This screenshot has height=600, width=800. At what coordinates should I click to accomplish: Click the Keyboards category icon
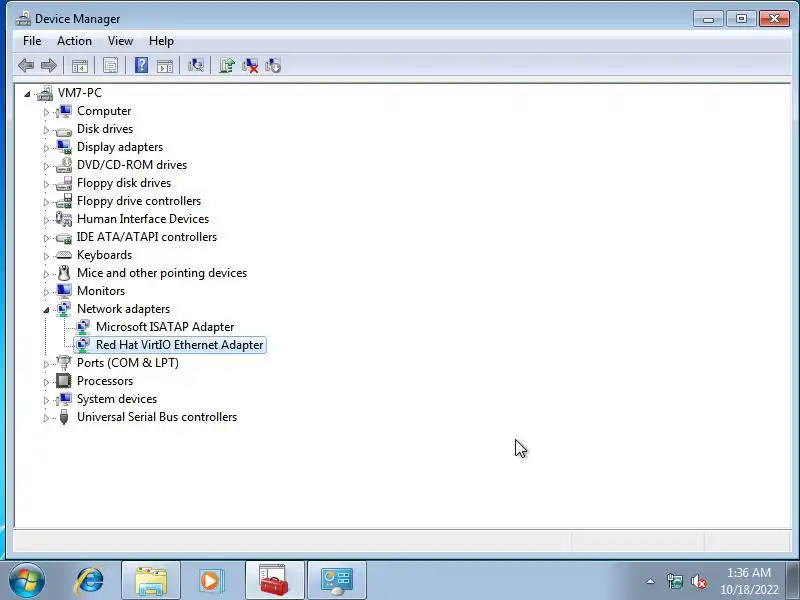(x=64, y=255)
